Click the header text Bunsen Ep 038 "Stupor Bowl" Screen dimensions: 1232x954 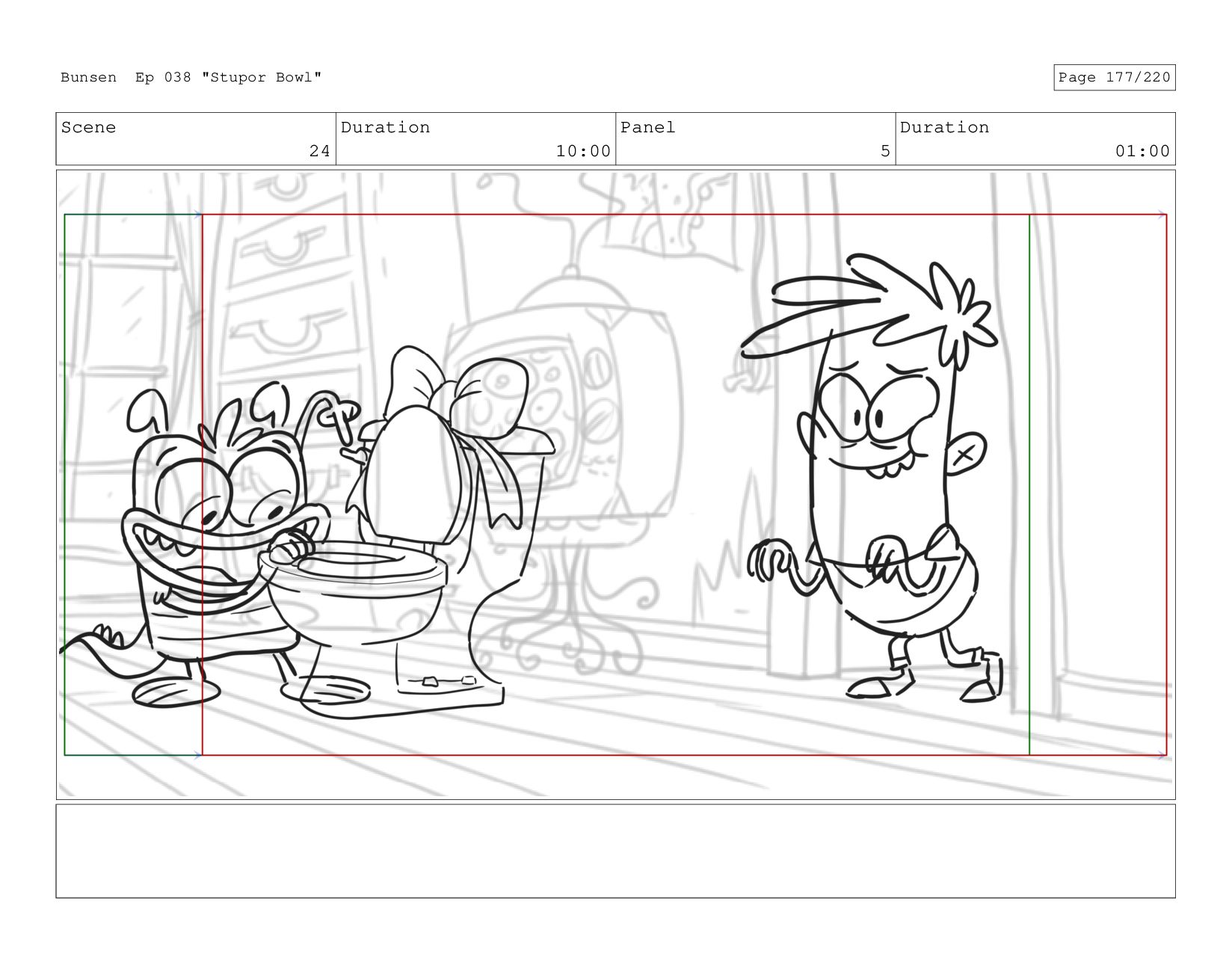point(191,78)
